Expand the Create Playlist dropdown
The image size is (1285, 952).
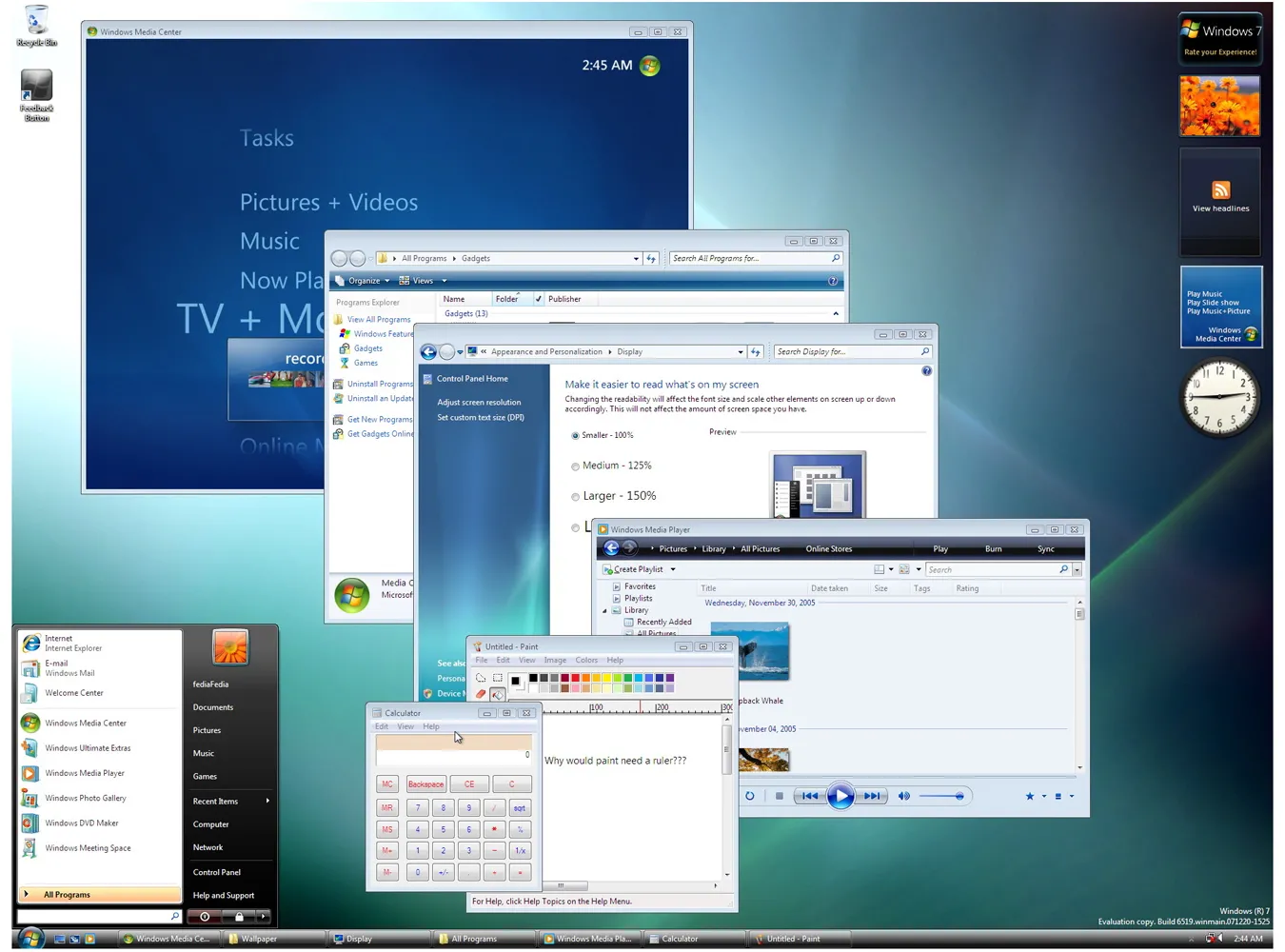[673, 568]
